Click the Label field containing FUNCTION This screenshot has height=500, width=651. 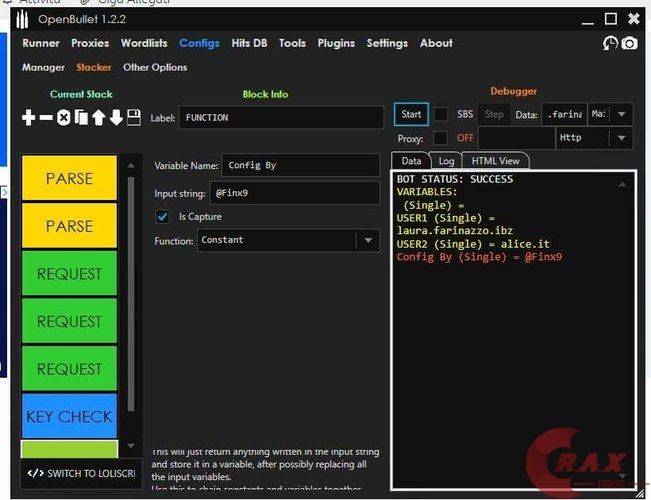click(x=281, y=118)
